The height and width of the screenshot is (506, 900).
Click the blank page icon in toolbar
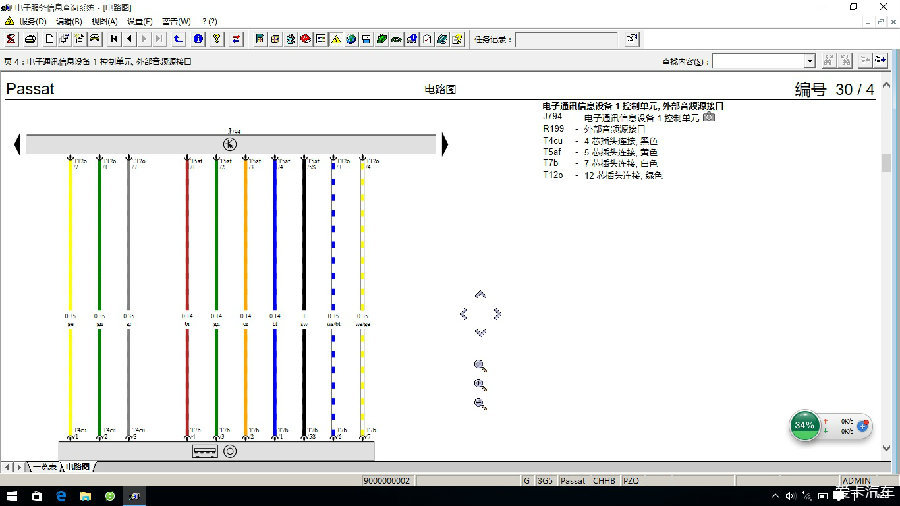tap(49, 39)
